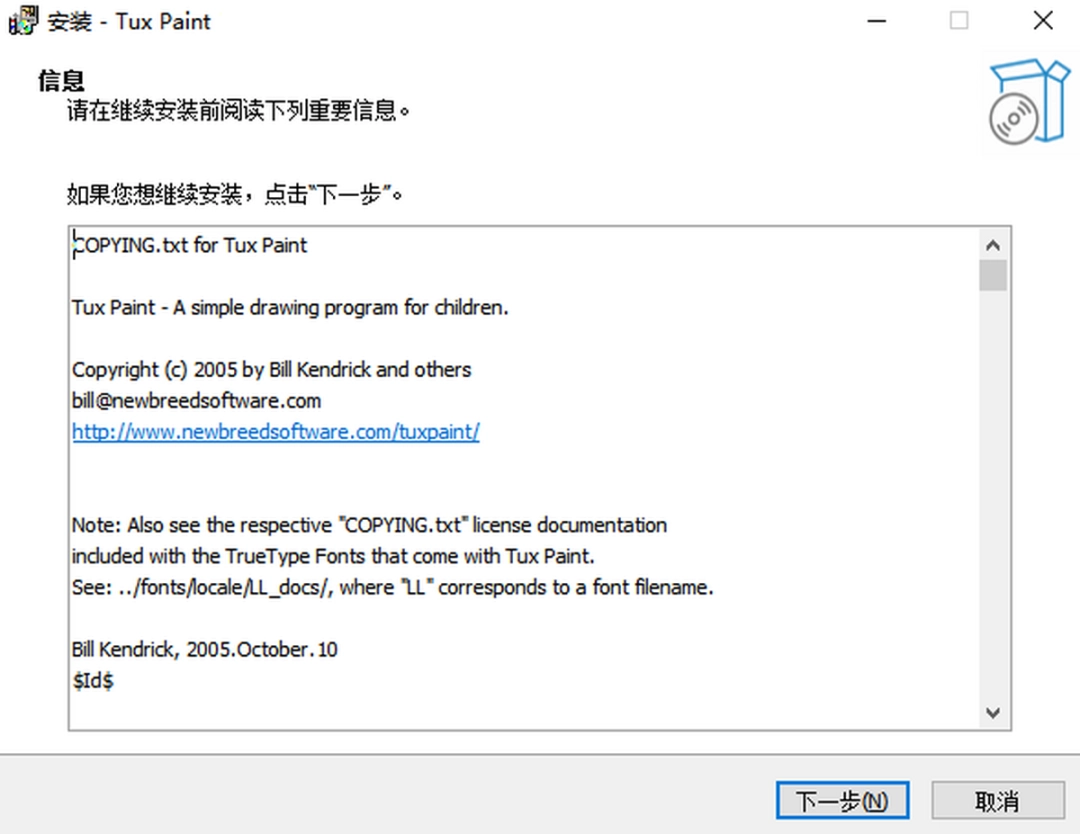Minimize the Tux Paint installer window

click(876, 21)
